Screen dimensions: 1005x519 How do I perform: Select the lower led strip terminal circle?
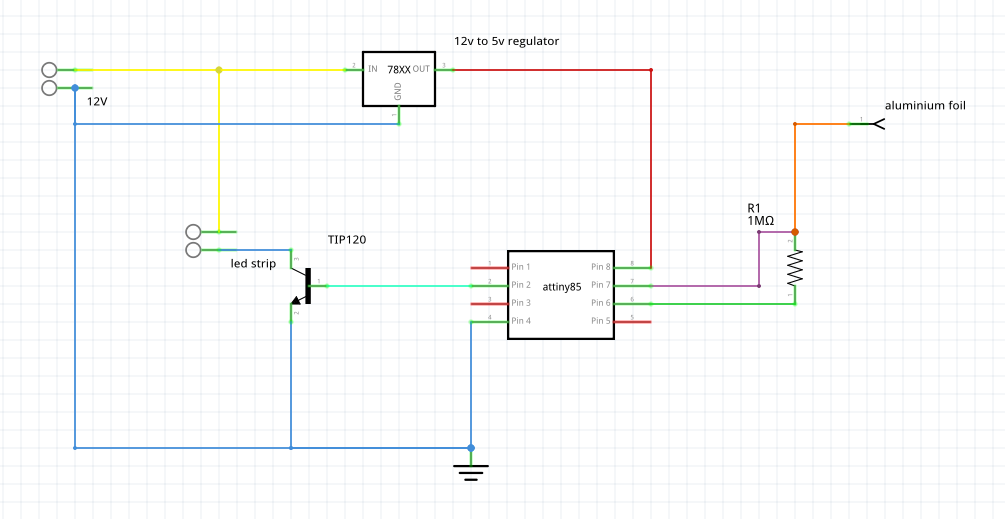click(x=193, y=249)
